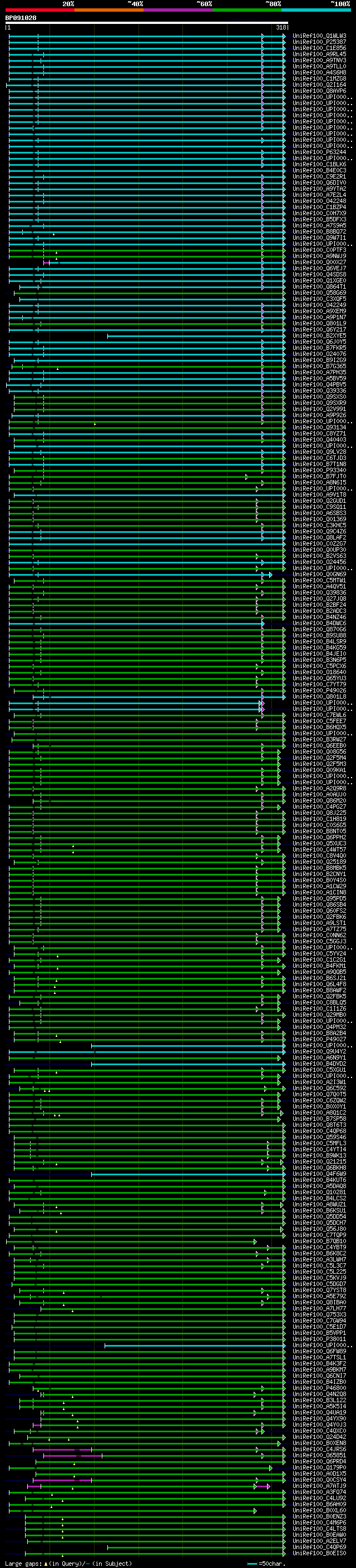This screenshot has width=356, height=1568.
Task: Click hit label UniRef100_Q4PBV5
Action: (x=319, y=385)
